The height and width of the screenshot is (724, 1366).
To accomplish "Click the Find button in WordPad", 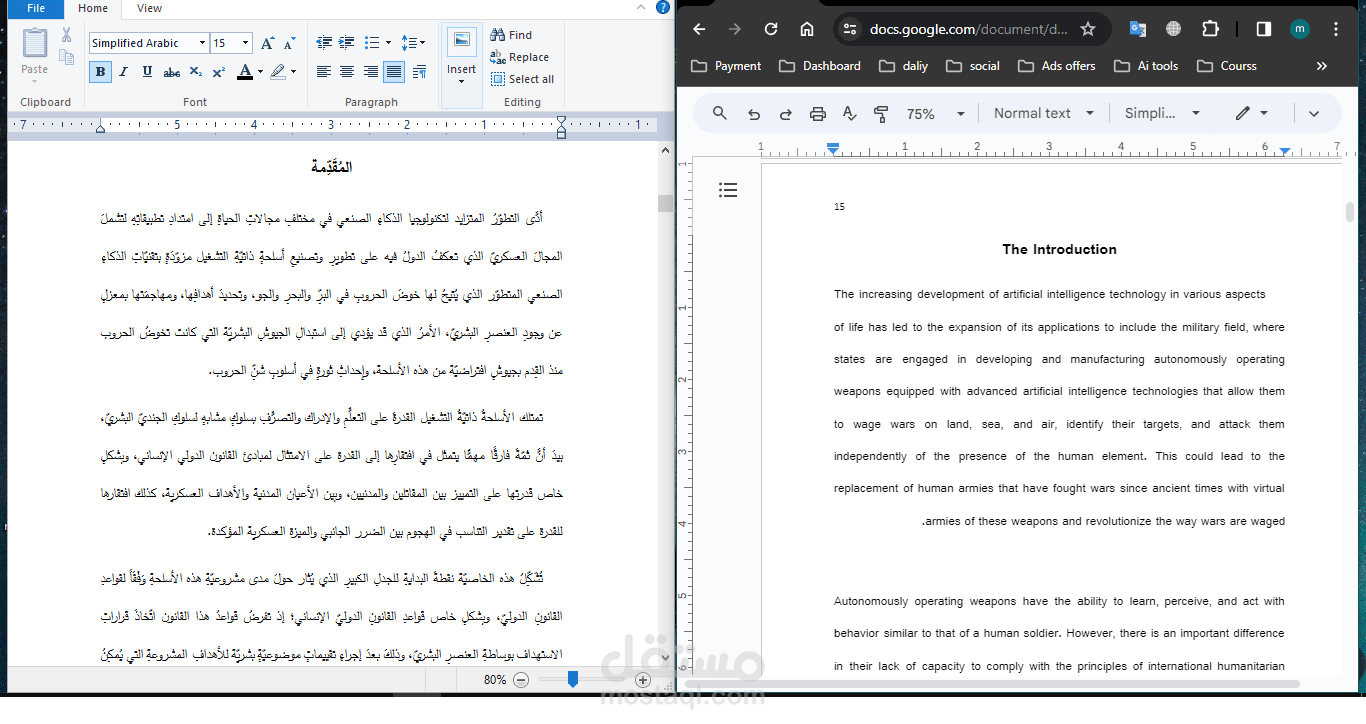I will (512, 35).
